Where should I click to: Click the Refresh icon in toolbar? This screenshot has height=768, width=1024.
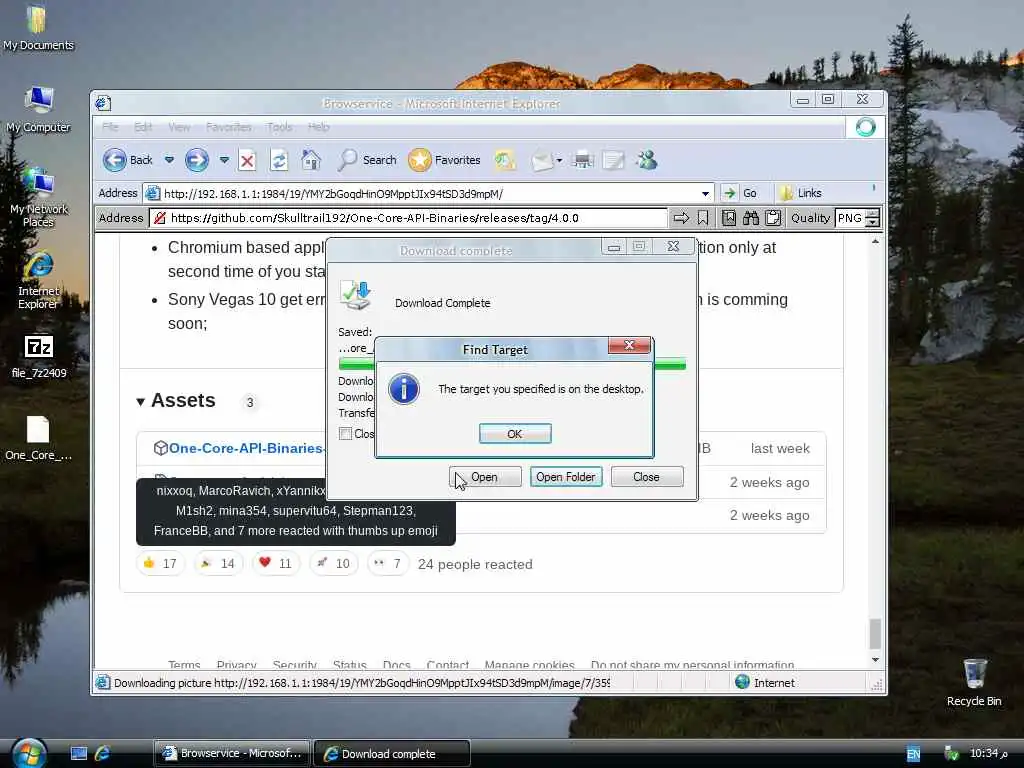279,161
